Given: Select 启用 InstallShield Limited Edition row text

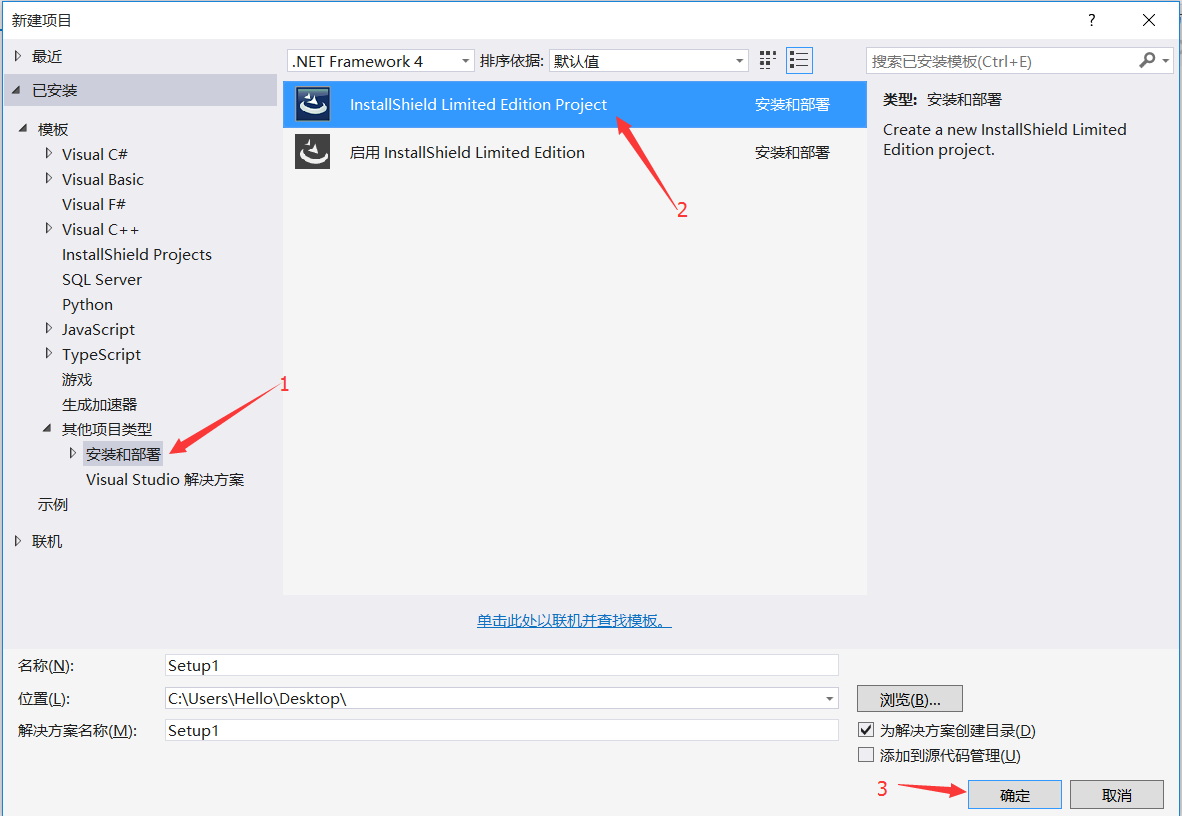Looking at the screenshot, I should (x=467, y=152).
